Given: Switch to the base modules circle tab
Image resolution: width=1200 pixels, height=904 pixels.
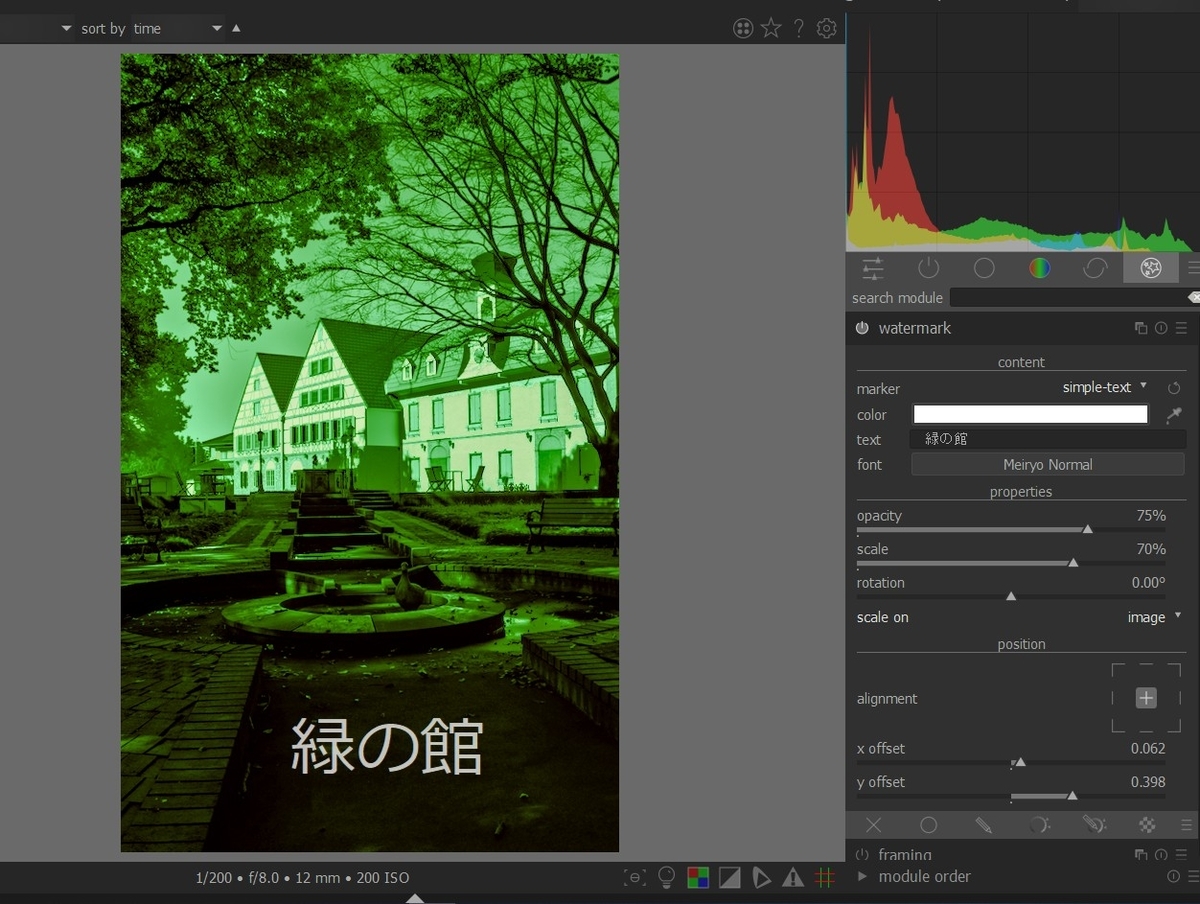Looking at the screenshot, I should tap(984, 268).
